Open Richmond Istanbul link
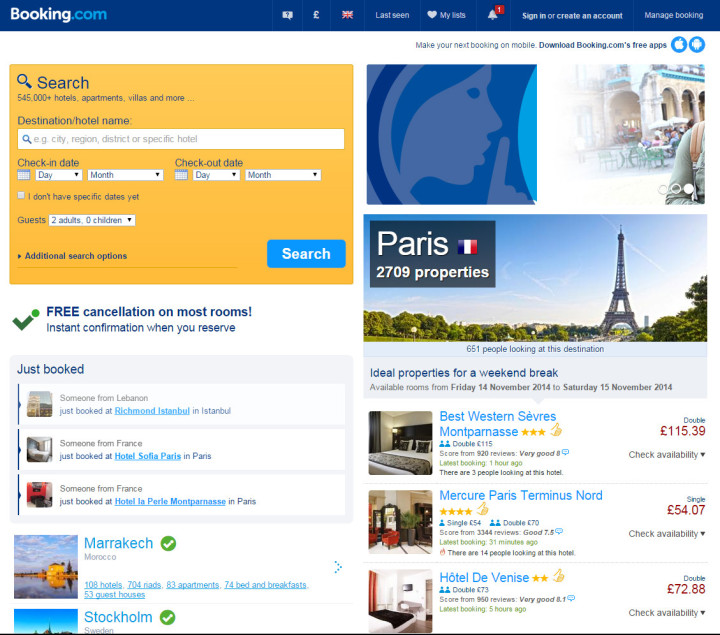Image resolution: width=720 pixels, height=635 pixels. 152,410
